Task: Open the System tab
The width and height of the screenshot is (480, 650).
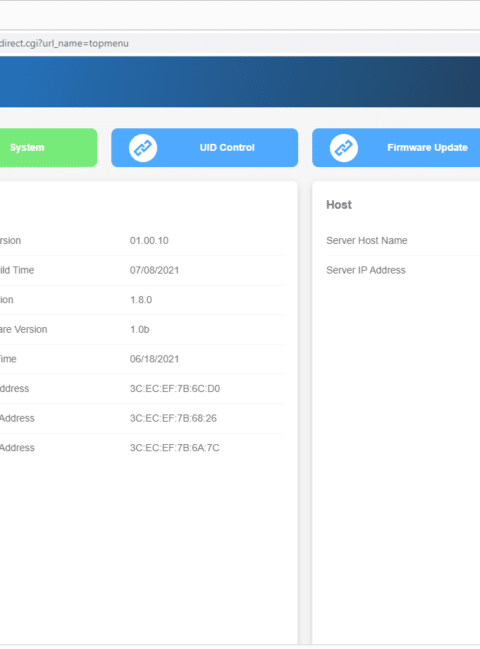Action: click(x=48, y=148)
